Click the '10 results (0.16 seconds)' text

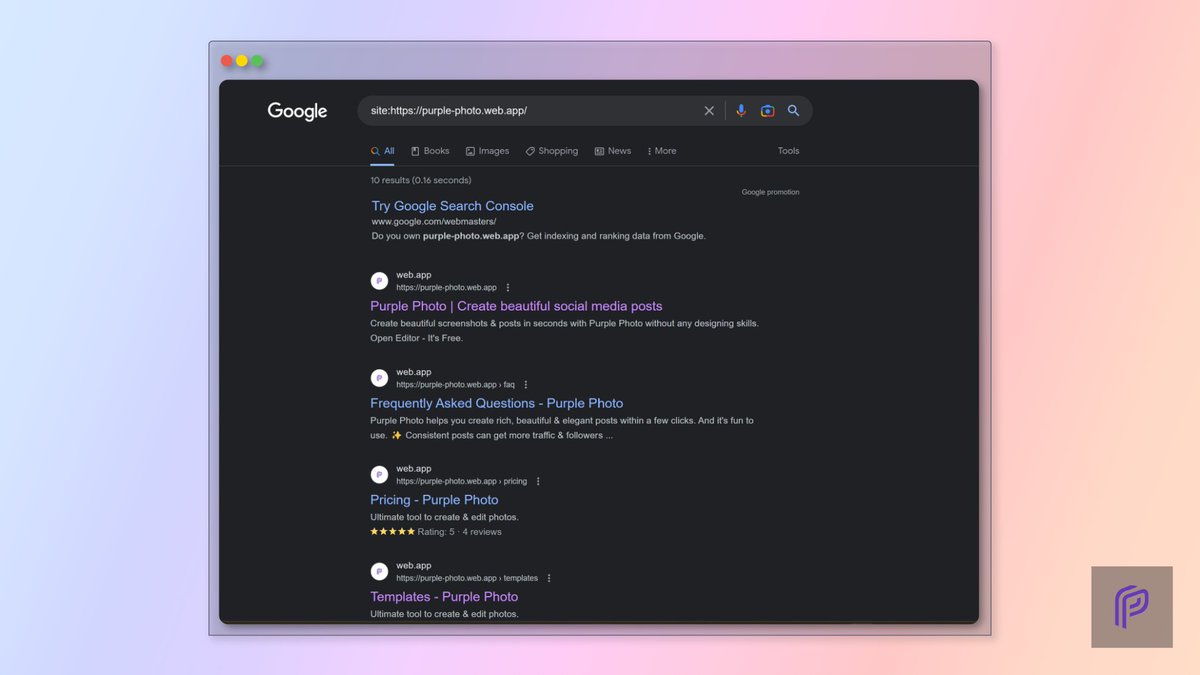pos(421,180)
